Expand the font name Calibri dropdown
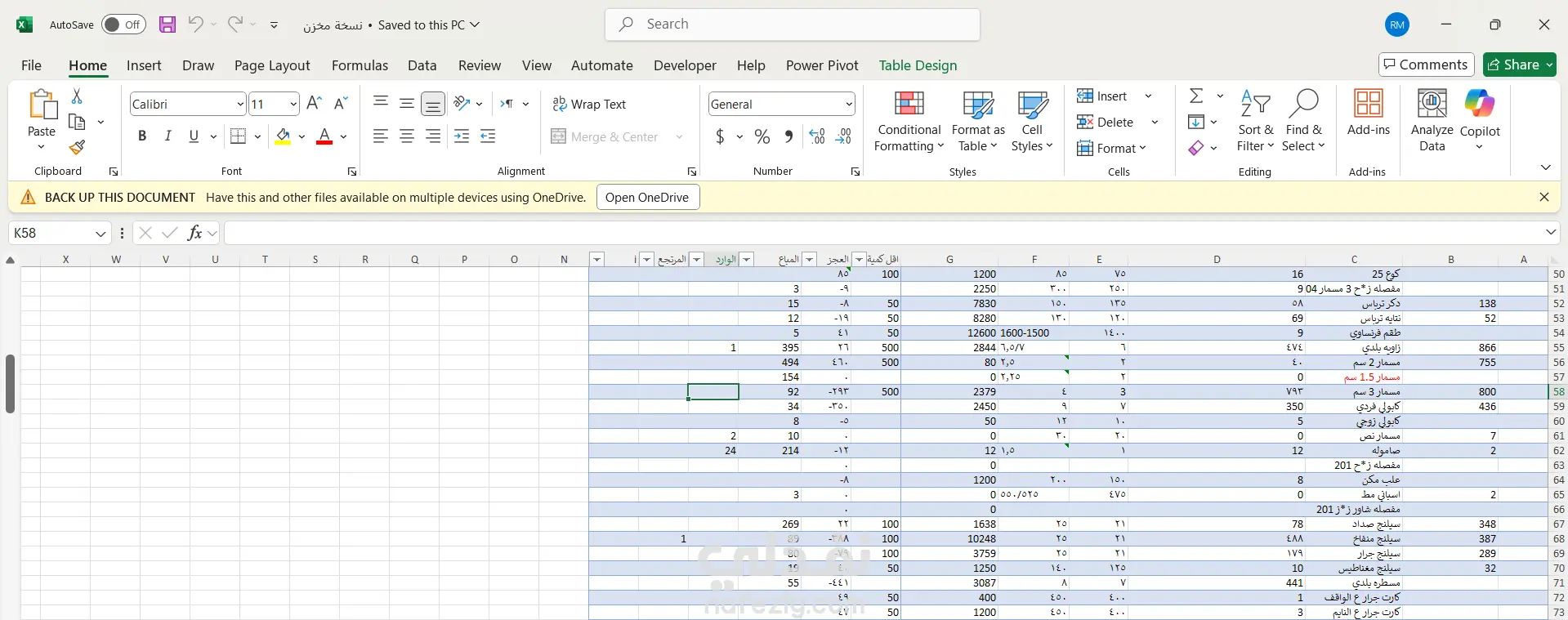 tap(240, 105)
